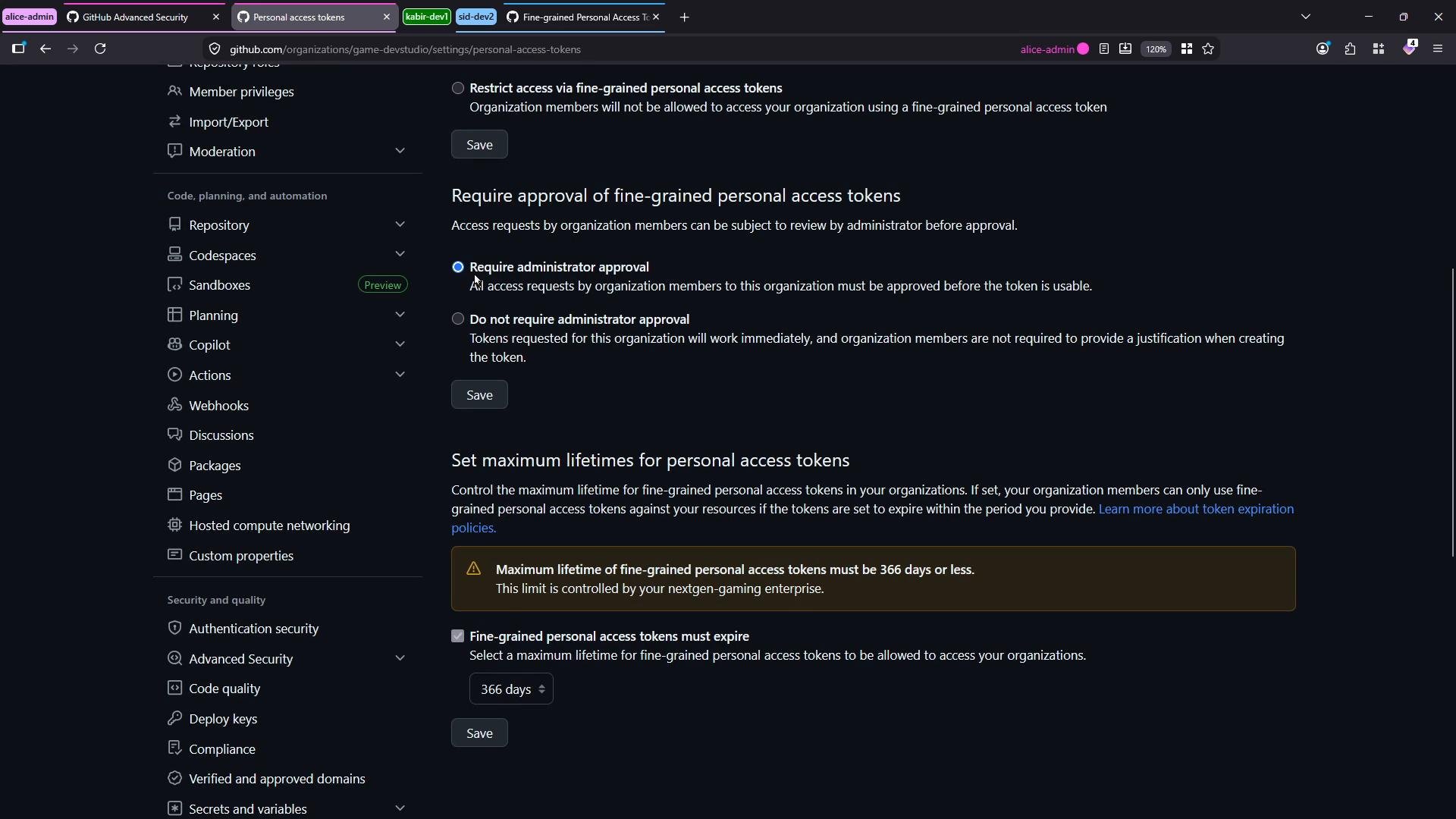Click the page vertical scrollbar
The width and height of the screenshot is (1456, 819).
(1452, 413)
